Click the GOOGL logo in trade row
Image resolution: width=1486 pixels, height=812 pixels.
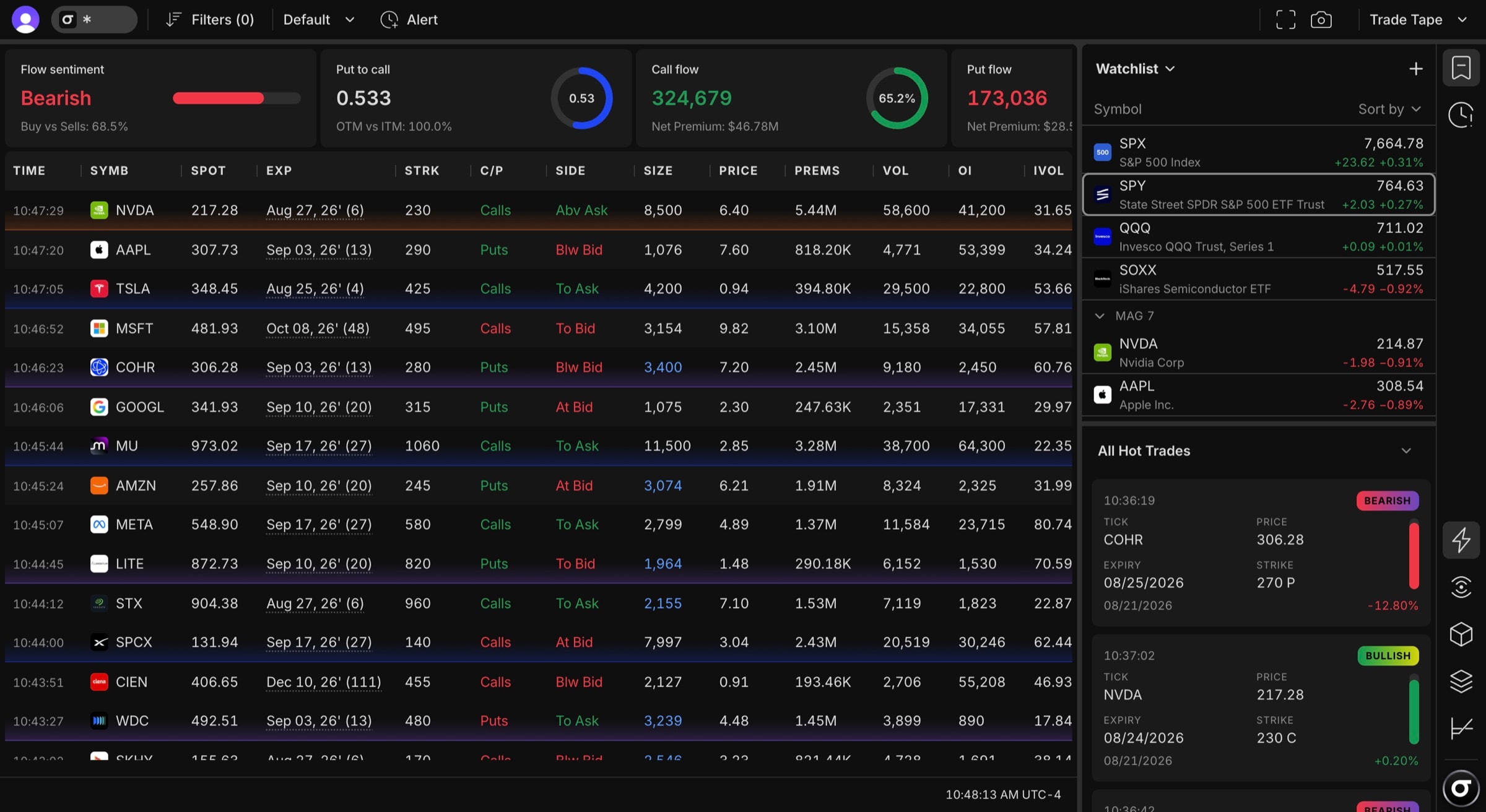pyautogui.click(x=99, y=407)
